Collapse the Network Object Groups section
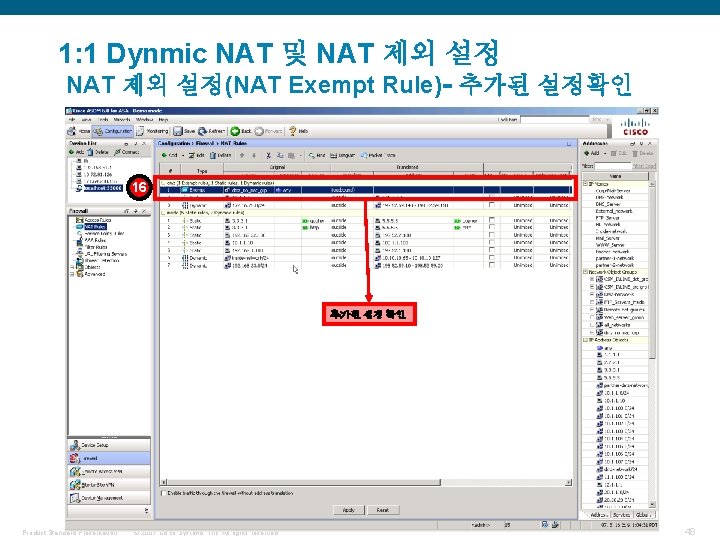 [x=585, y=272]
